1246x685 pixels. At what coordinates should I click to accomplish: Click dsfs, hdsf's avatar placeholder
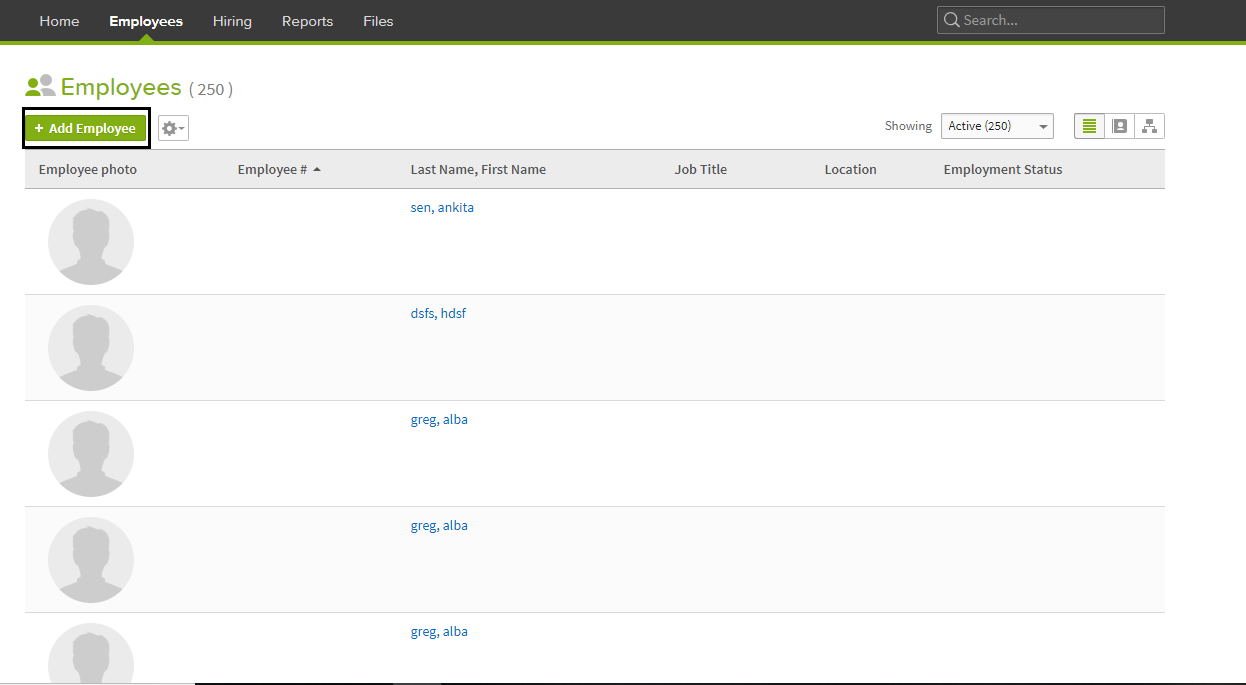pyautogui.click(x=91, y=348)
